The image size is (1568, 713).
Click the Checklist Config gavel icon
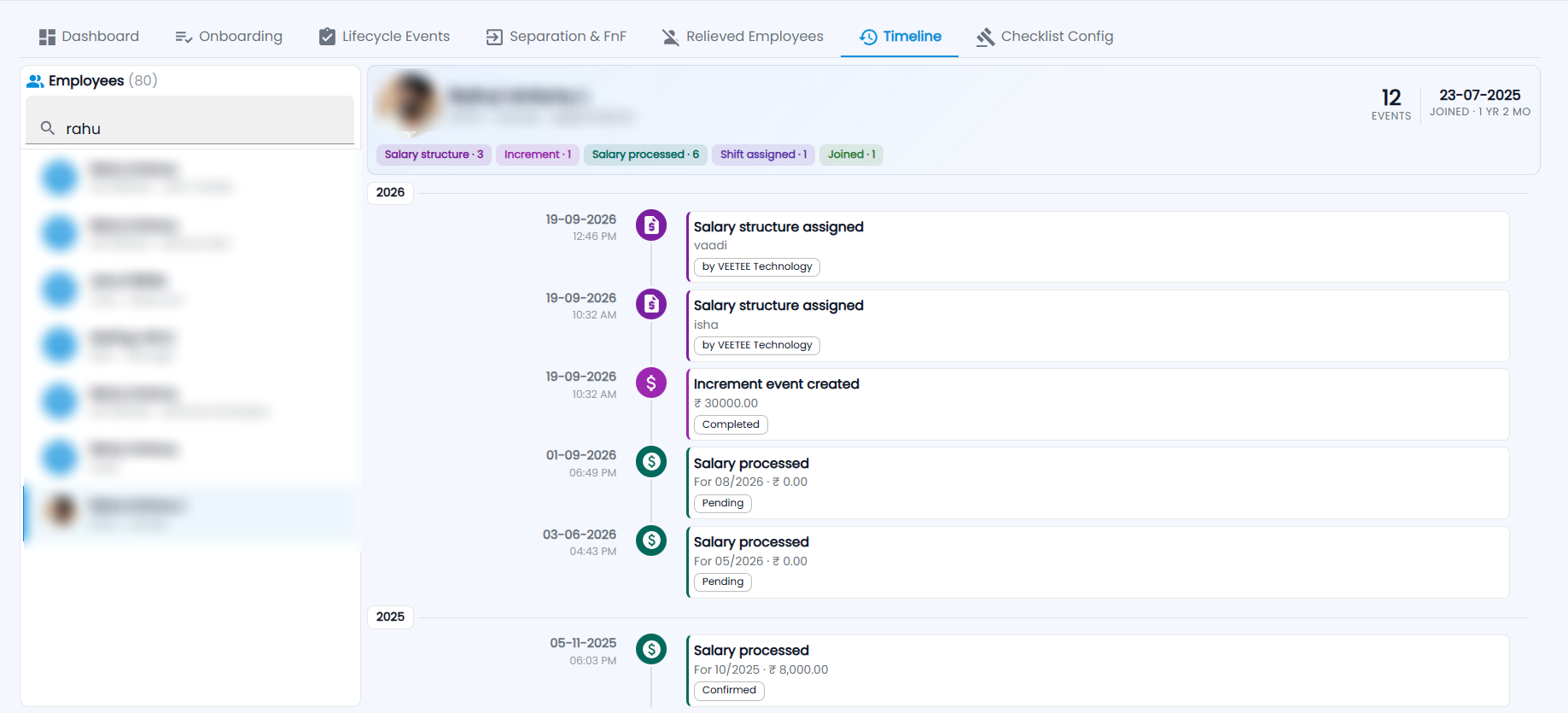tap(986, 37)
